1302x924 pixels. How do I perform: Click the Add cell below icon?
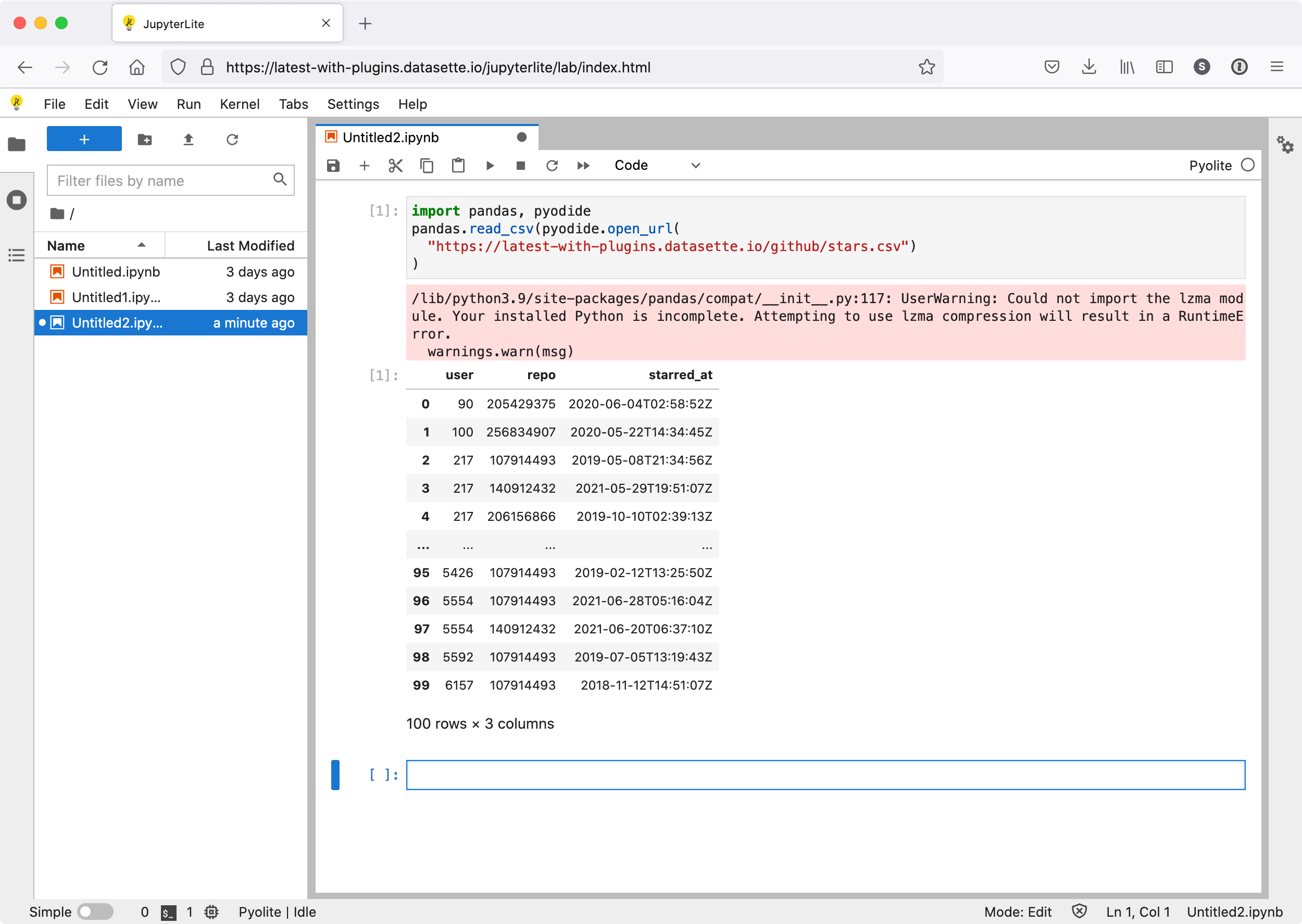tap(365, 165)
